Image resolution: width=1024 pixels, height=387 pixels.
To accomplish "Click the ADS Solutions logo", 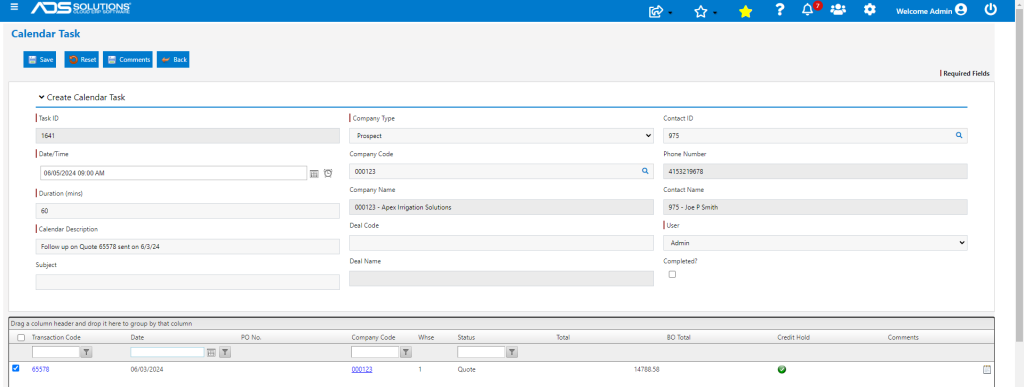I will (x=81, y=8).
